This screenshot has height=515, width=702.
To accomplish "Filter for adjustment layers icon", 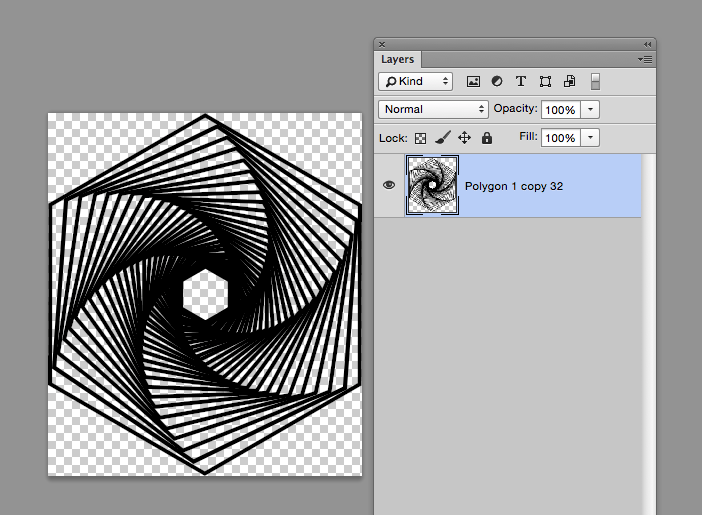I will pyautogui.click(x=497, y=82).
